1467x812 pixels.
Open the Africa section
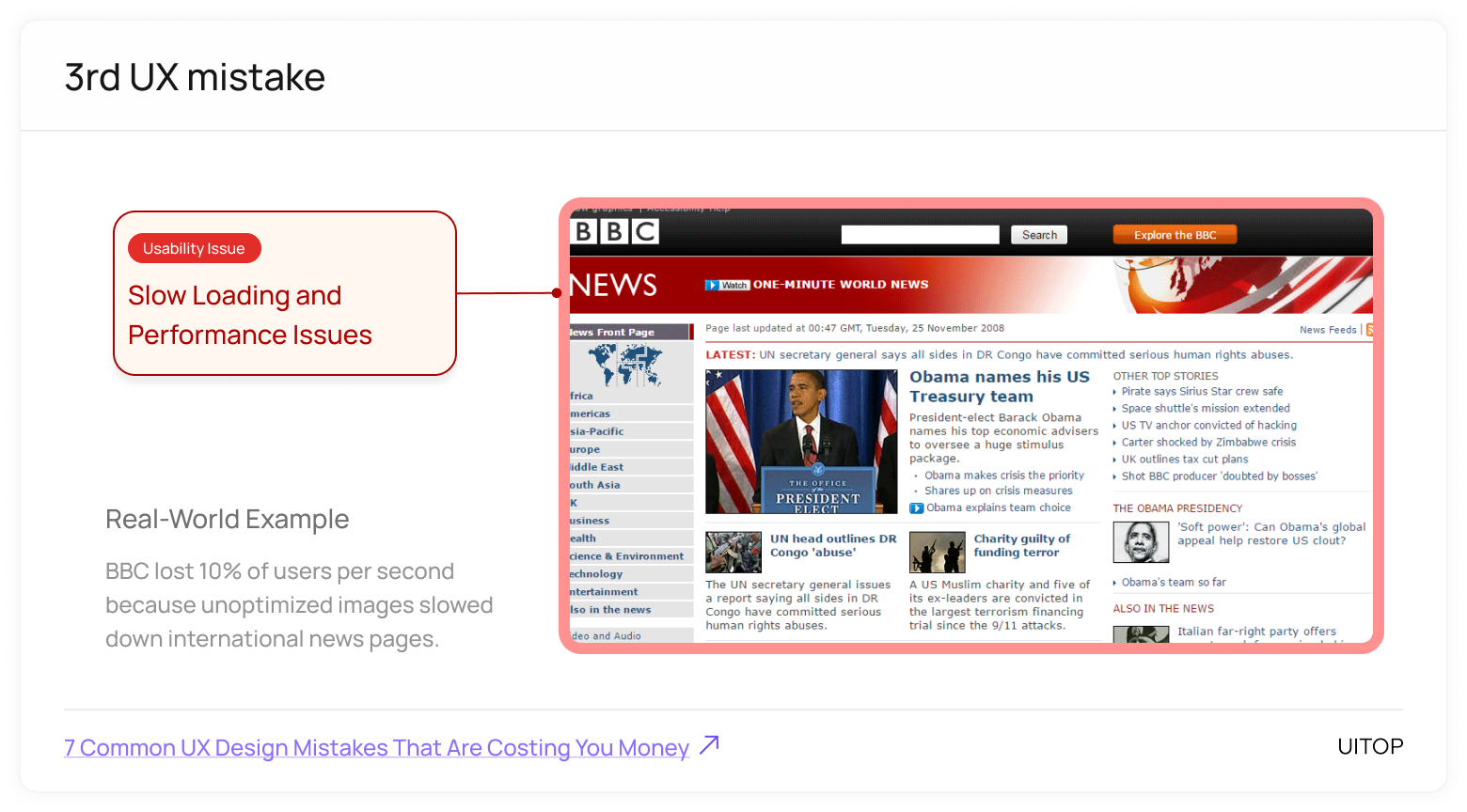[631, 397]
